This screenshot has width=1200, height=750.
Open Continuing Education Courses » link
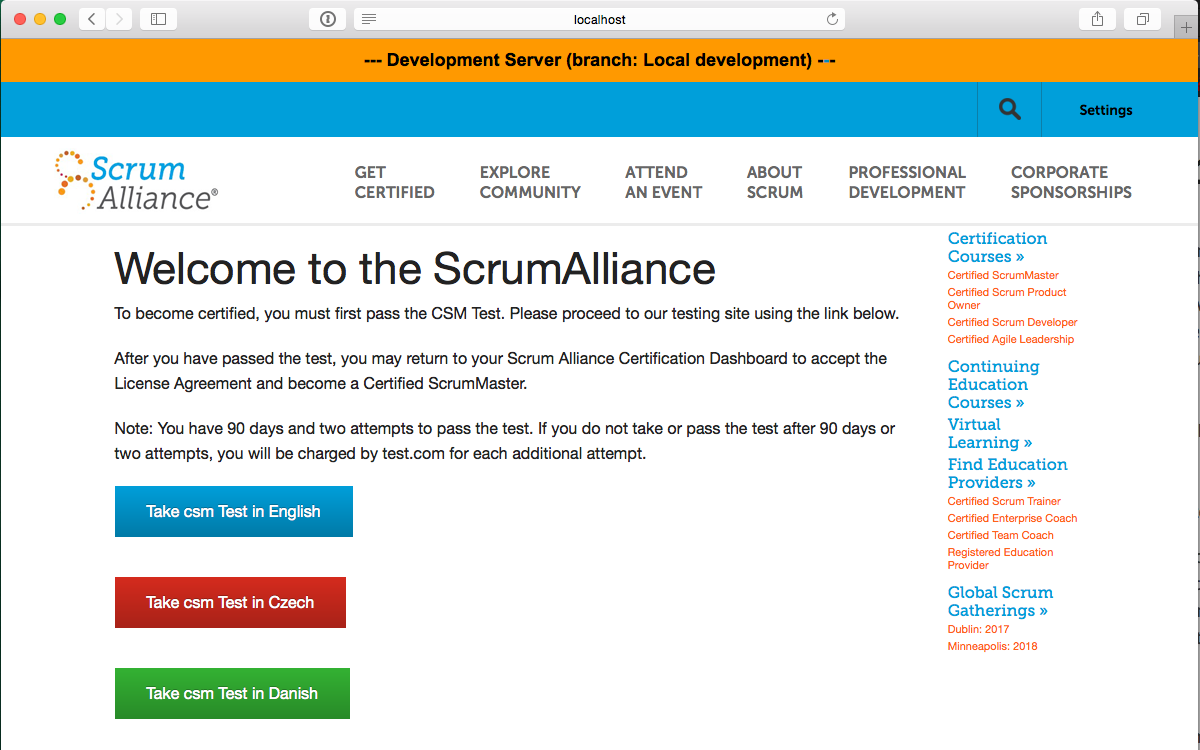coord(993,384)
